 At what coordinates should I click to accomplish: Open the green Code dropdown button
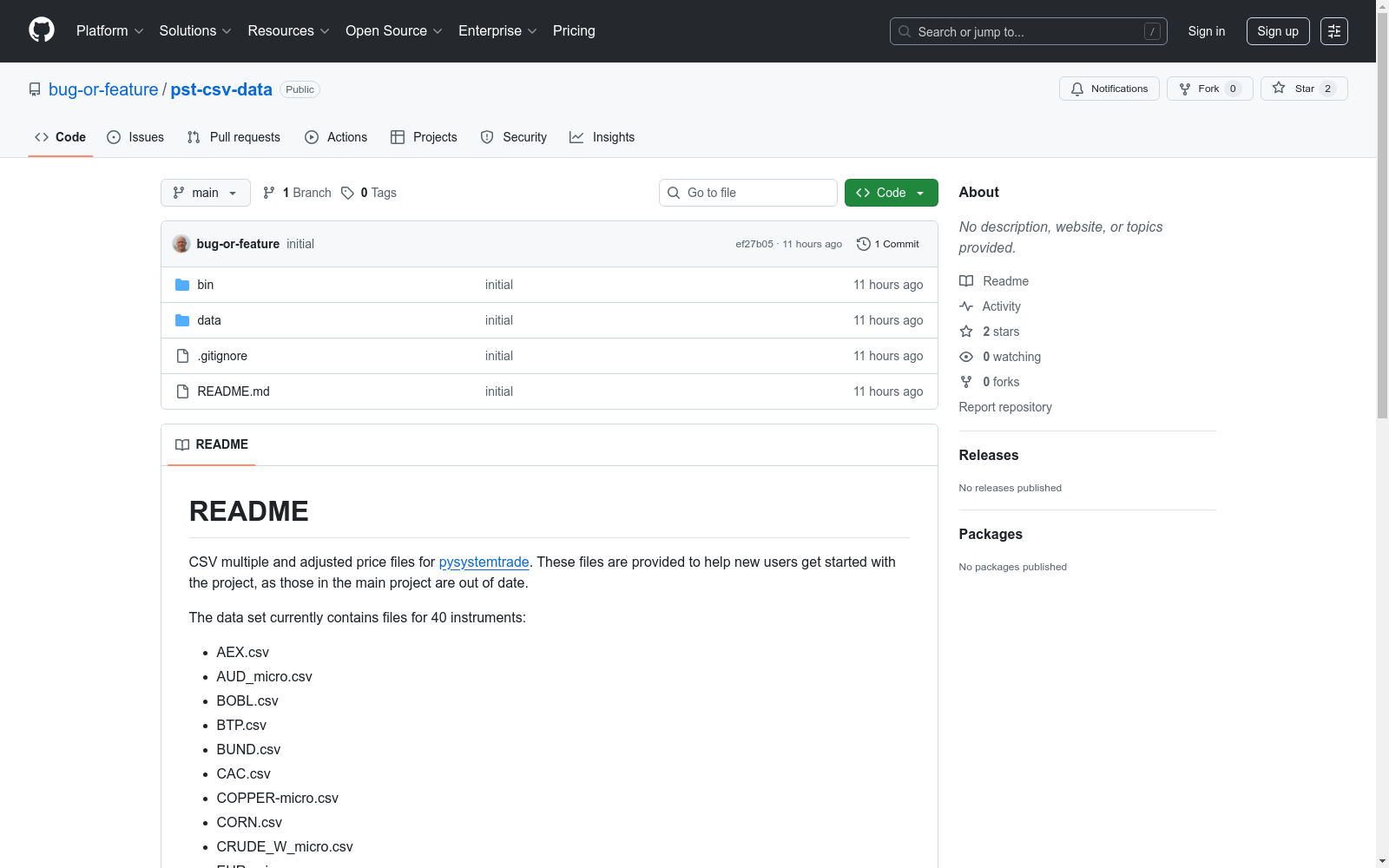(891, 193)
